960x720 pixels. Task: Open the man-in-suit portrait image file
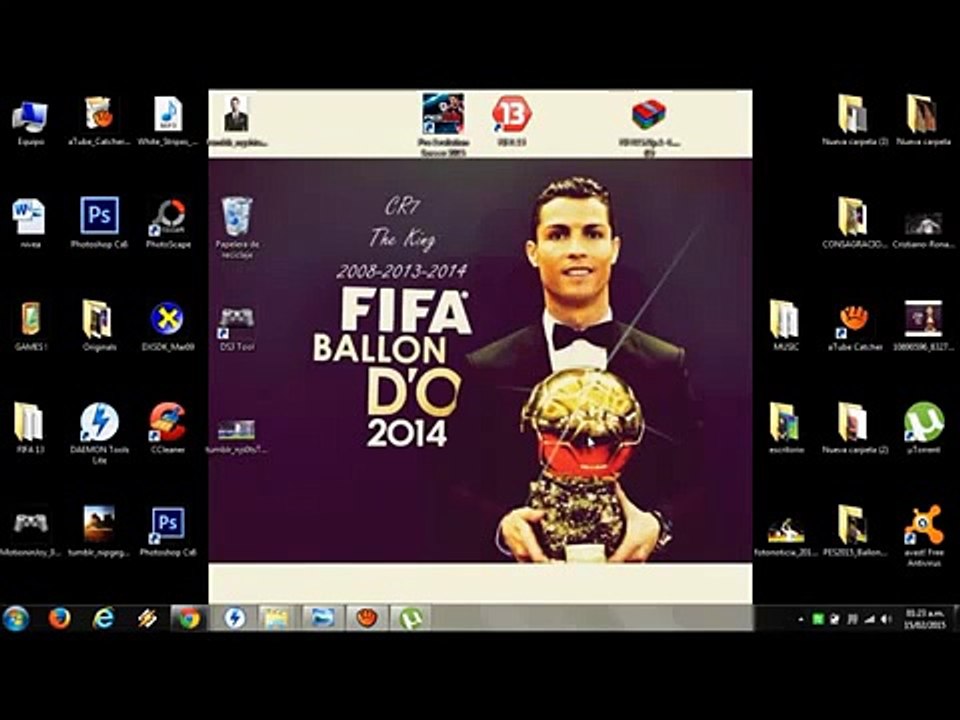[x=236, y=114]
